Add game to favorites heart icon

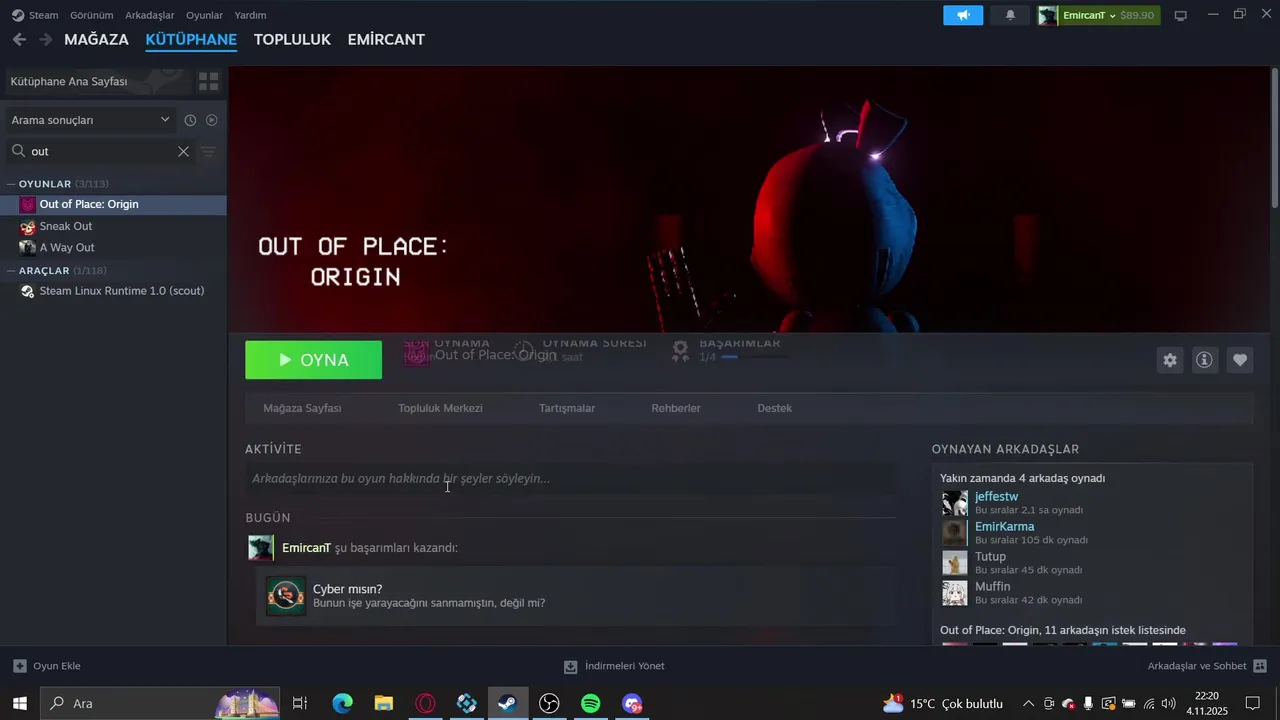tap(1240, 360)
